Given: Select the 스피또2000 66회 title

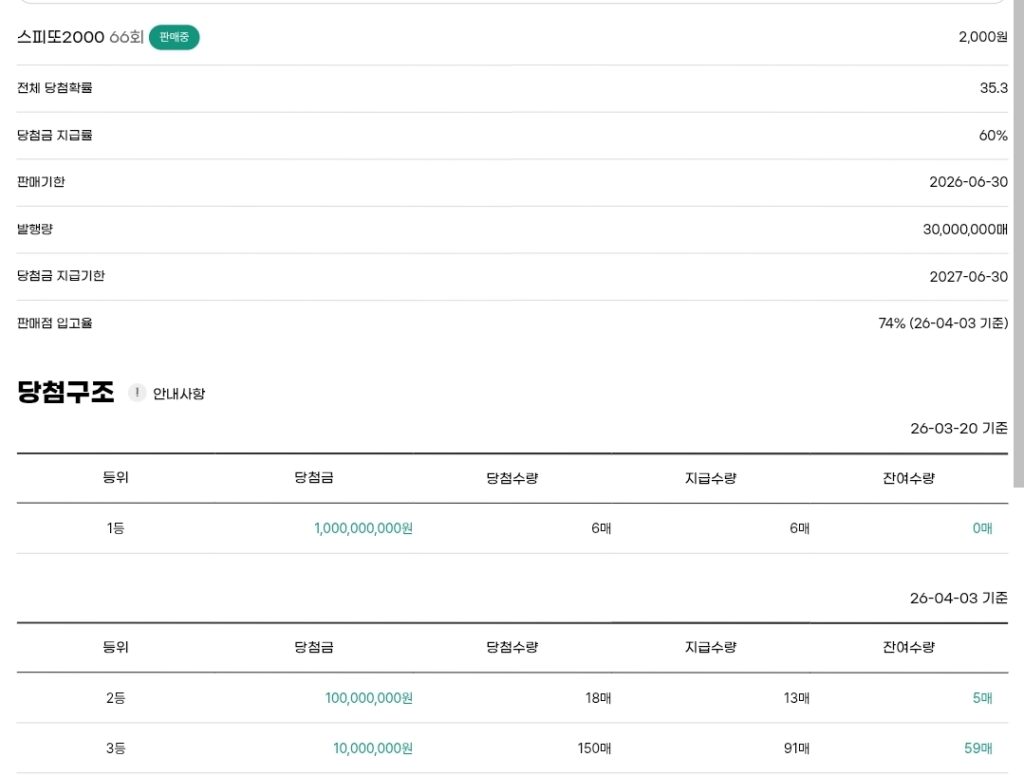Looking at the screenshot, I should (x=80, y=38).
